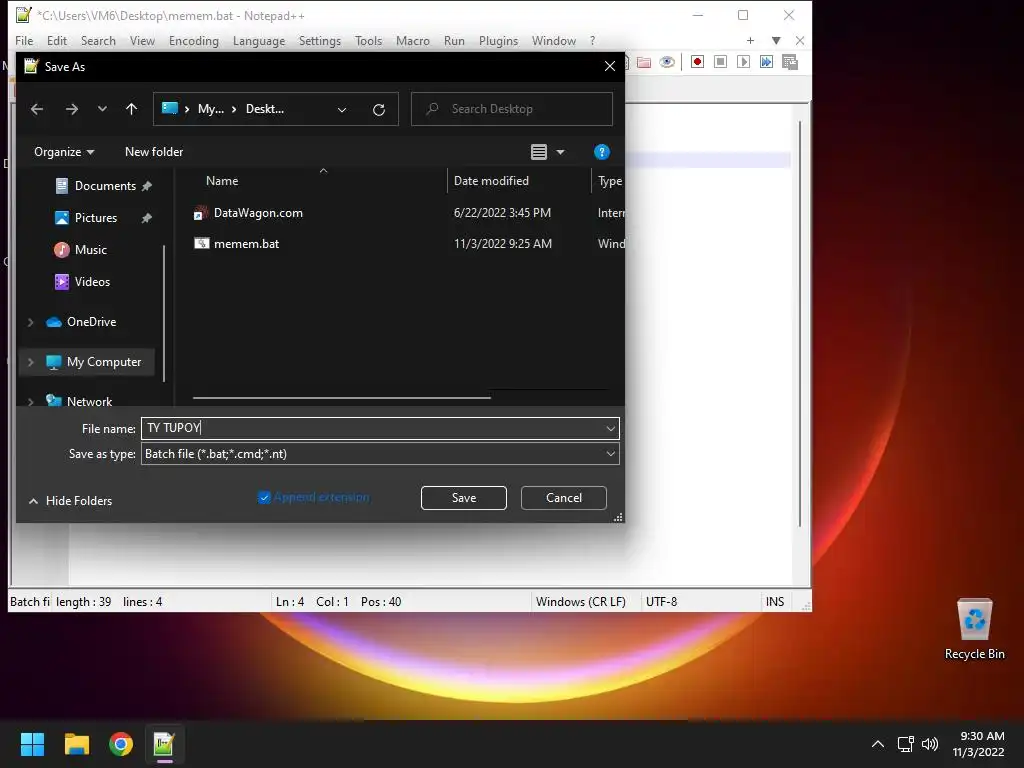Select the DataWagon.com file
1024x768 pixels.
[258, 213]
